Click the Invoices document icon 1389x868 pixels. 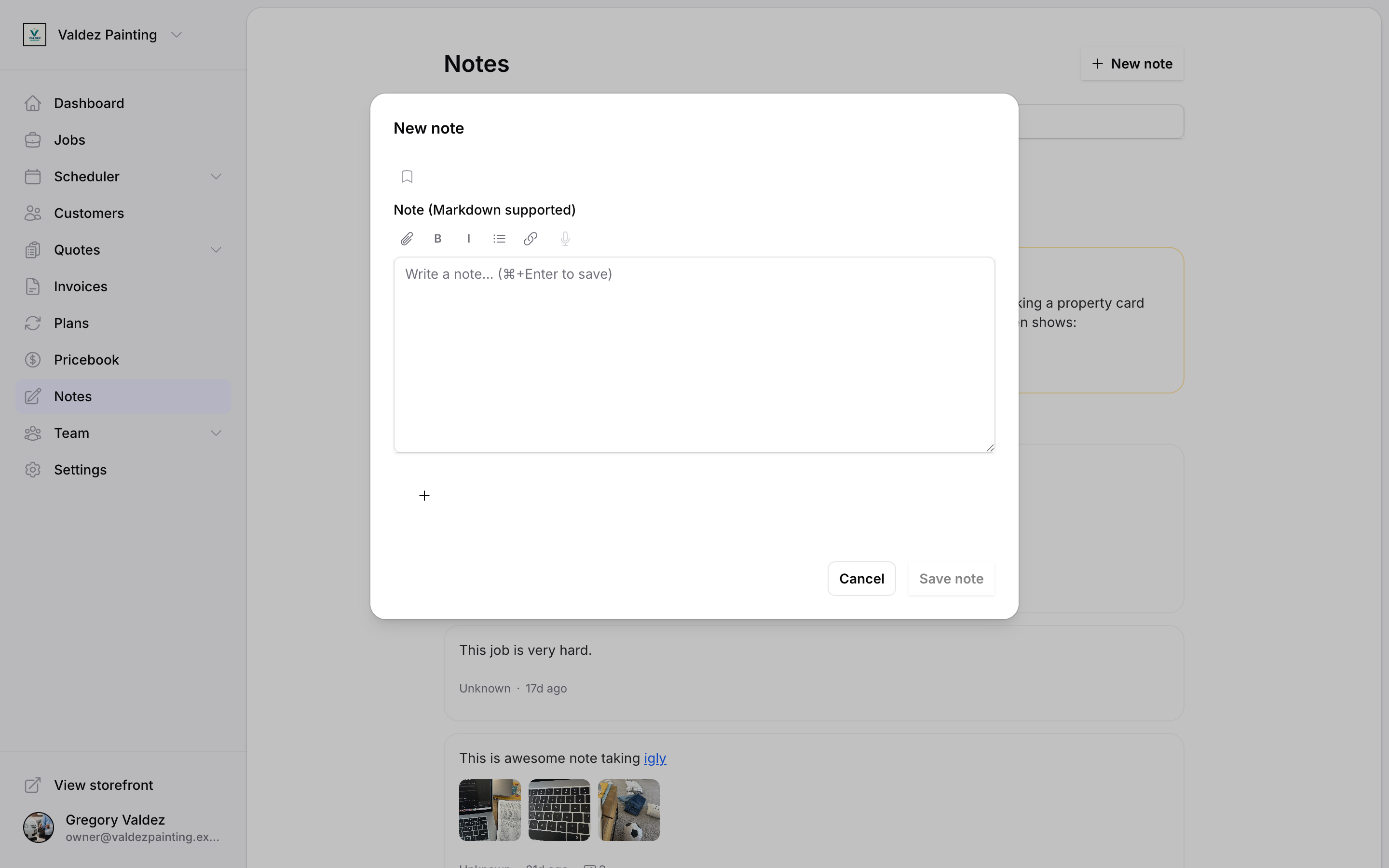33,286
